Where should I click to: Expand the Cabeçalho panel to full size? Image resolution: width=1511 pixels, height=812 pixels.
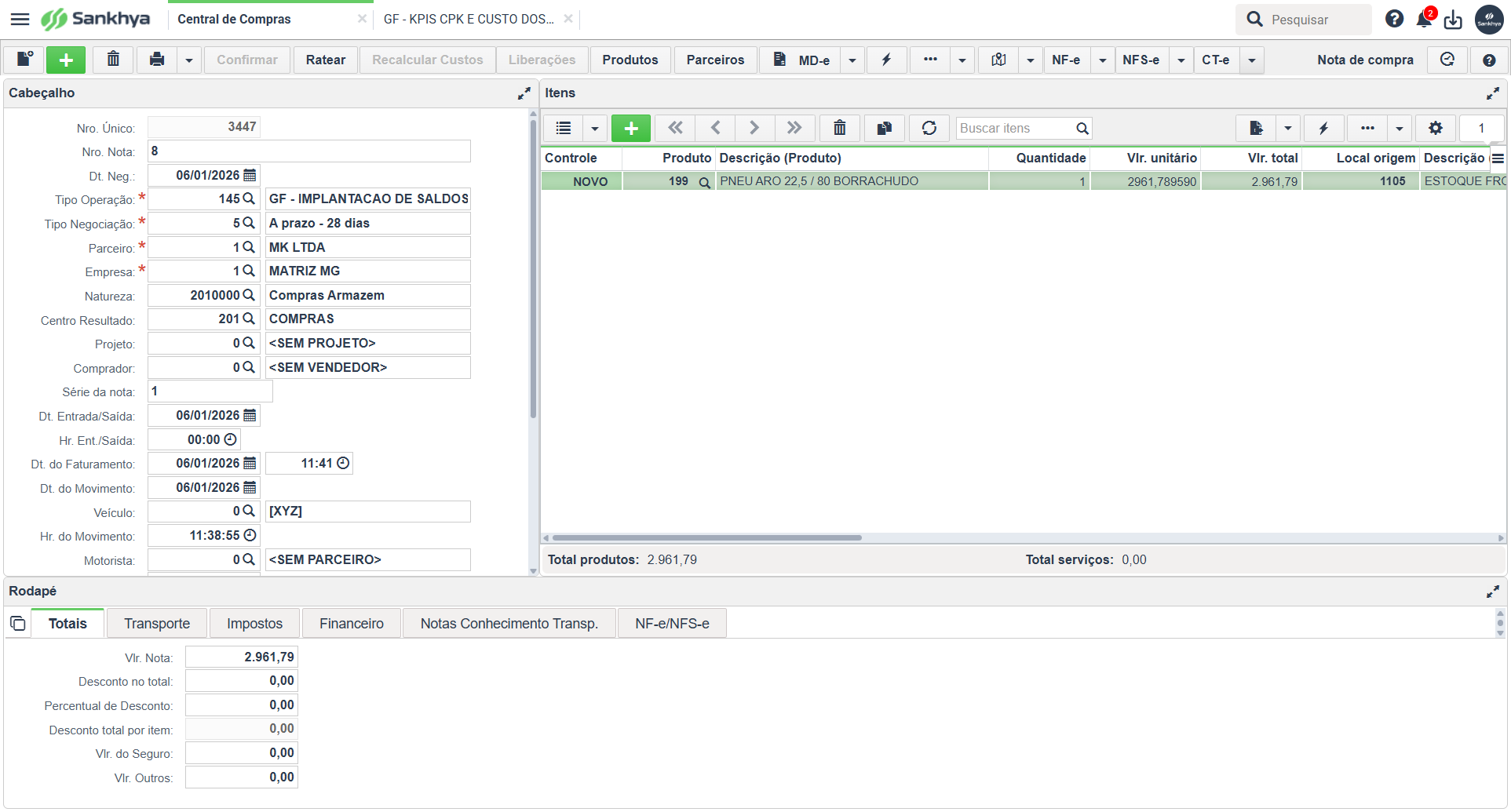point(524,93)
